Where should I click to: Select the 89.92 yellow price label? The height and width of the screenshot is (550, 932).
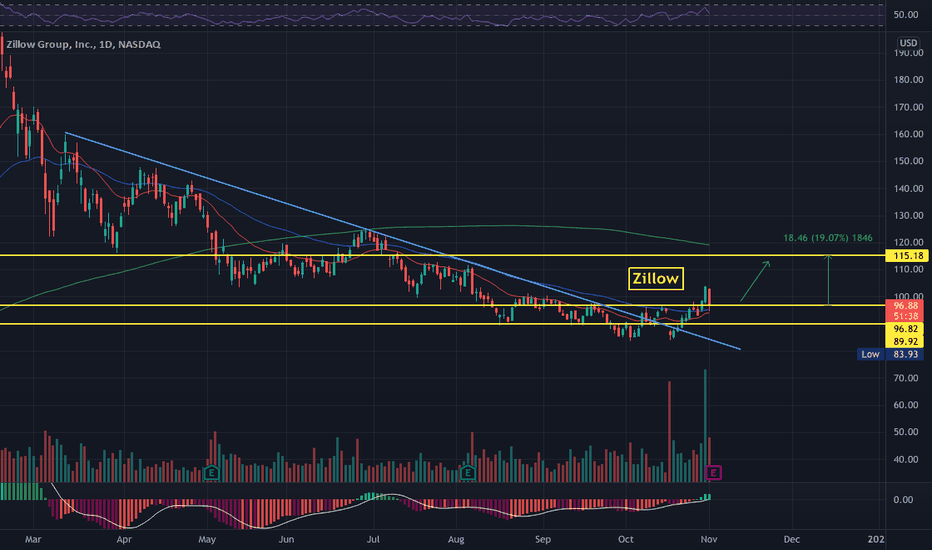[905, 341]
